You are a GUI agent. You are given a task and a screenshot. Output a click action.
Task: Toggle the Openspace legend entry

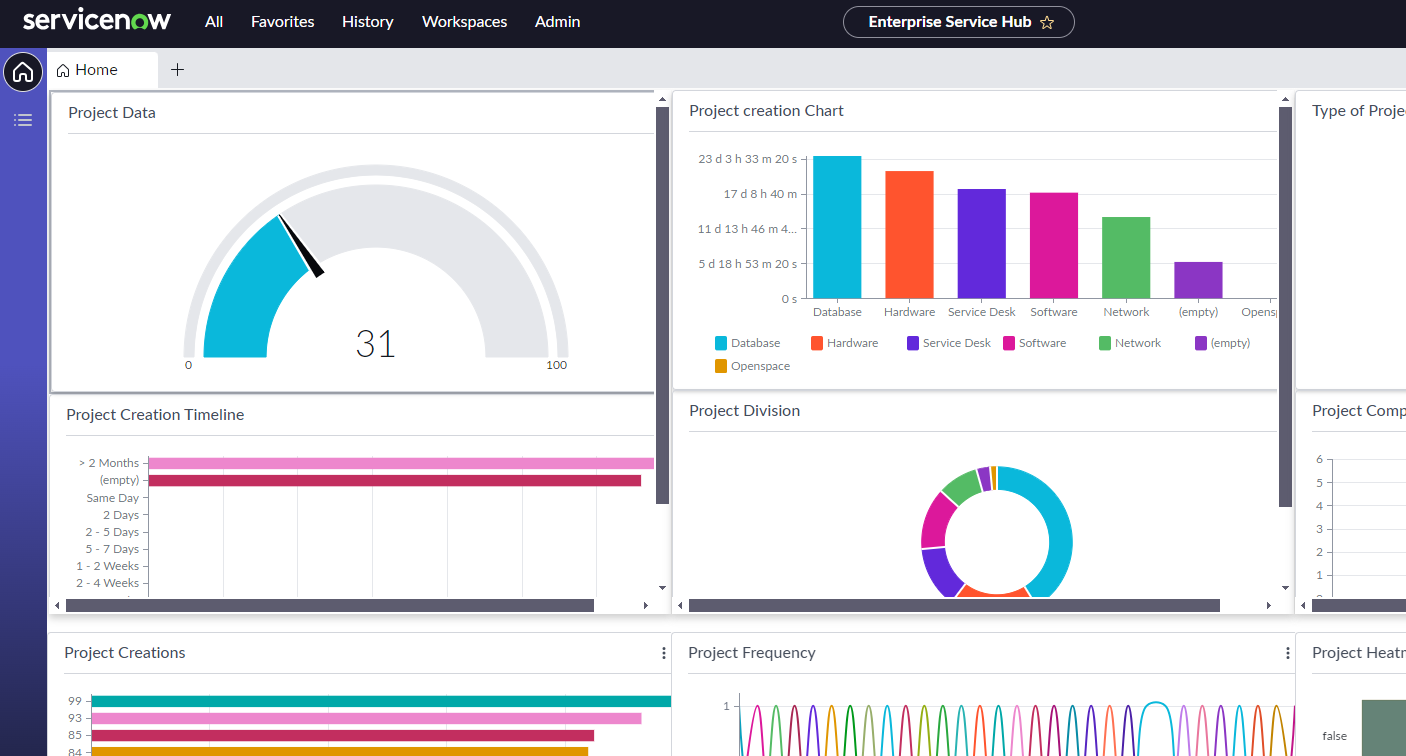[x=751, y=366]
